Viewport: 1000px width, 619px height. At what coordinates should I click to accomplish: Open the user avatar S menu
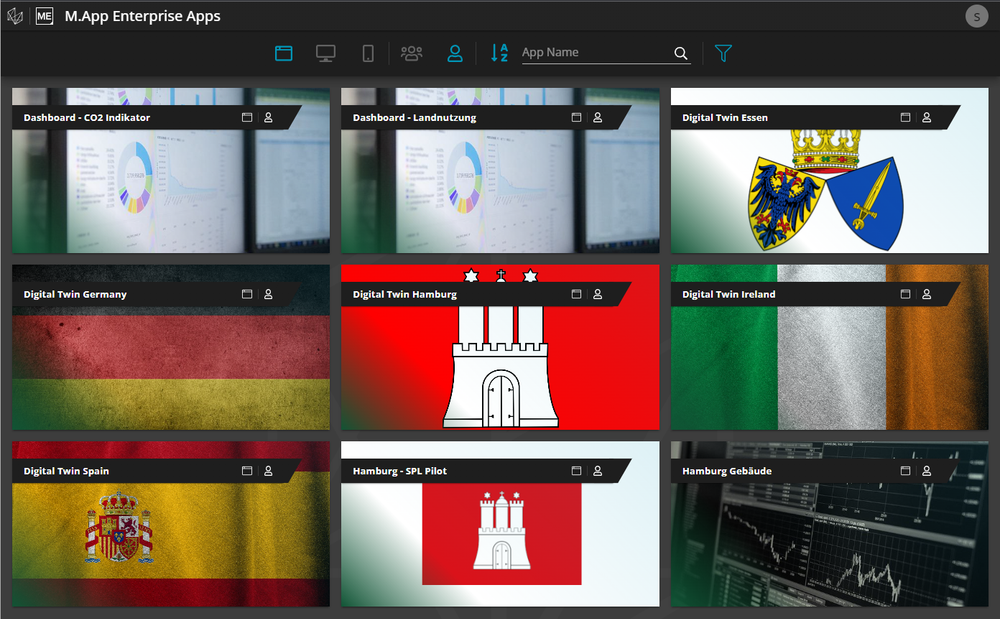pos(976,16)
